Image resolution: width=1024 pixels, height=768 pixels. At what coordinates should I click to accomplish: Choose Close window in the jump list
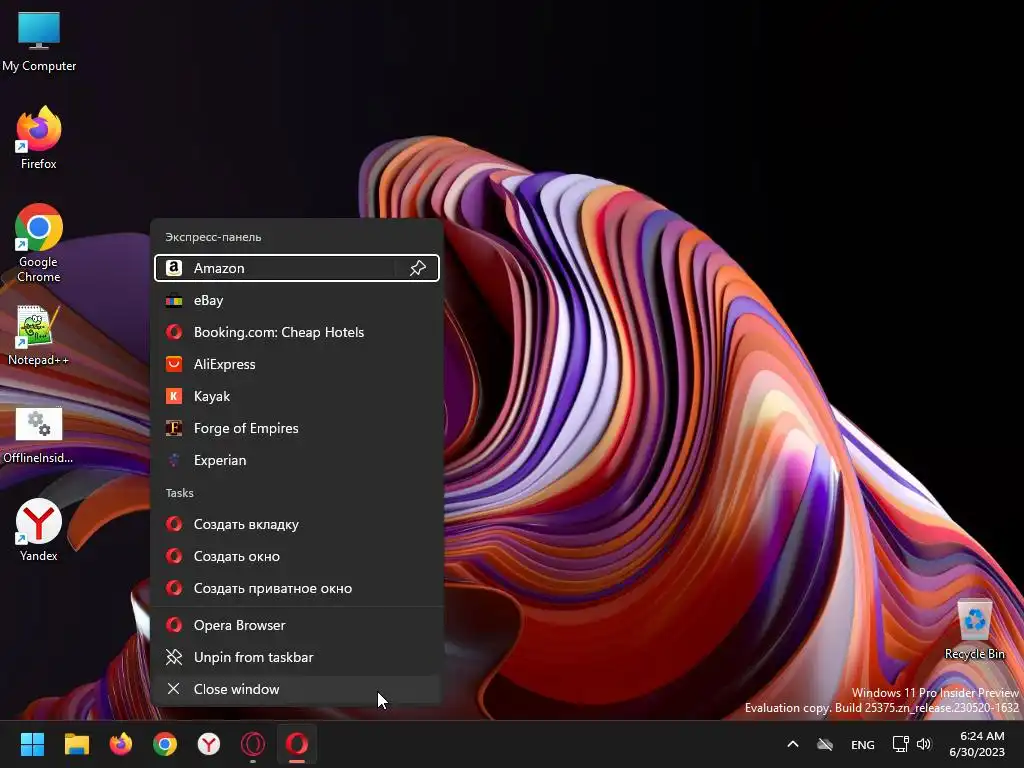click(x=296, y=689)
